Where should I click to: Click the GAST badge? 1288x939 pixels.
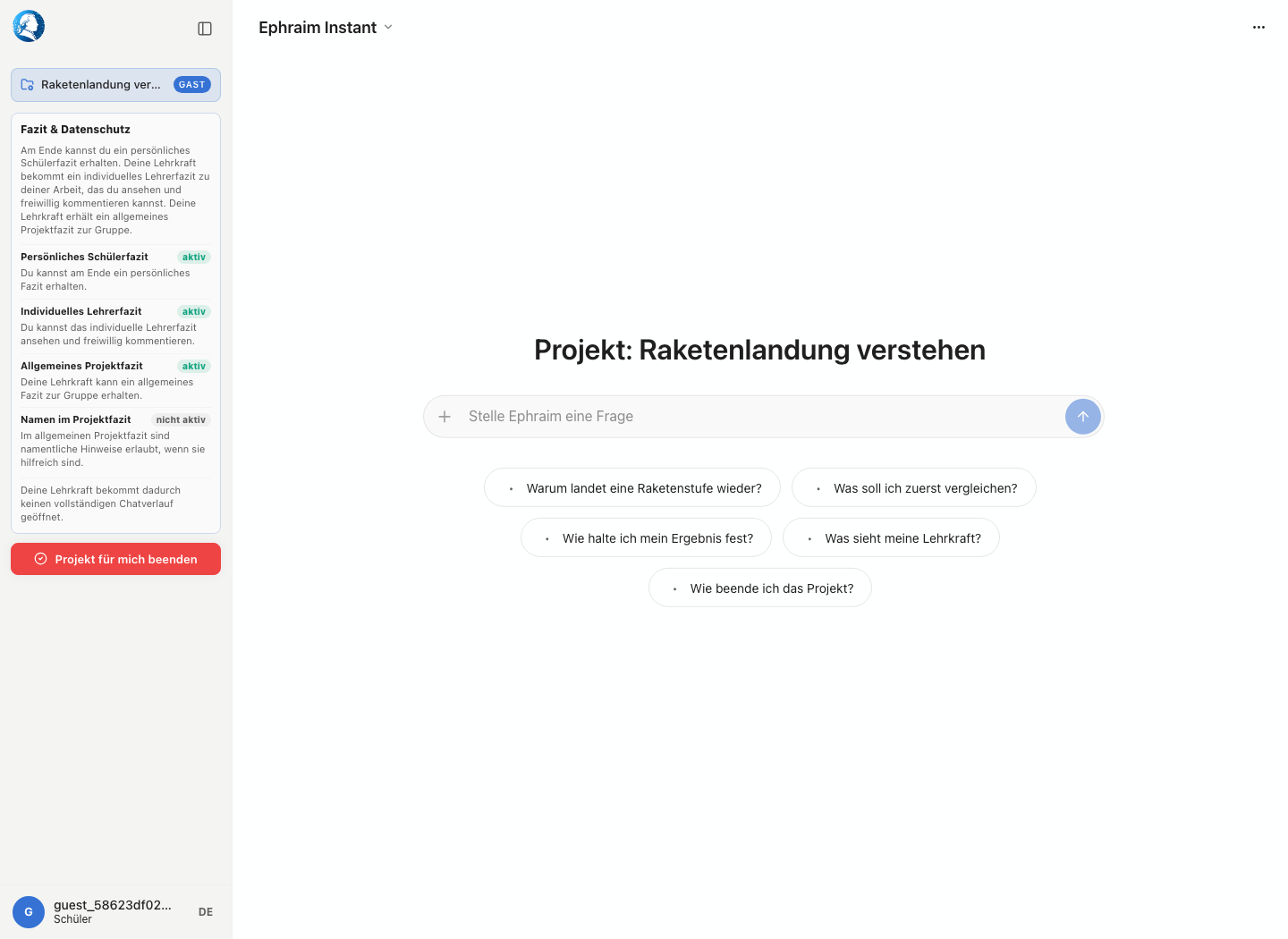tap(191, 85)
